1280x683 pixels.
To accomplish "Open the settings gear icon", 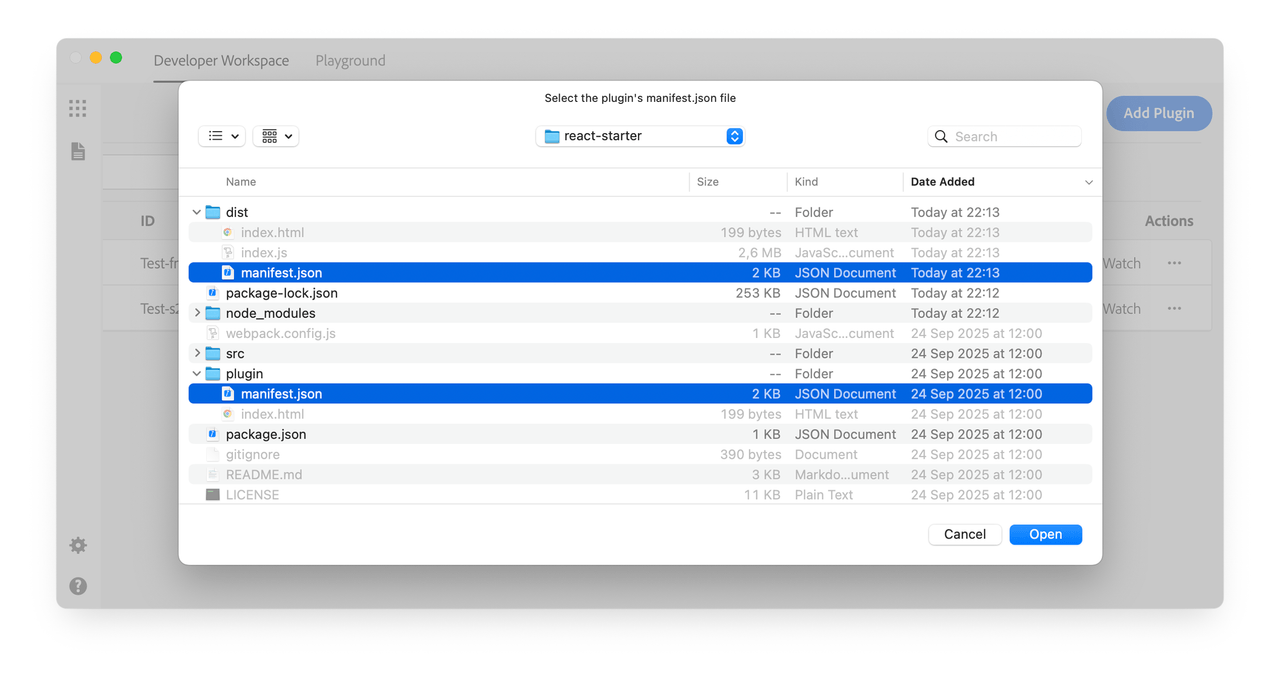I will click(x=77, y=545).
